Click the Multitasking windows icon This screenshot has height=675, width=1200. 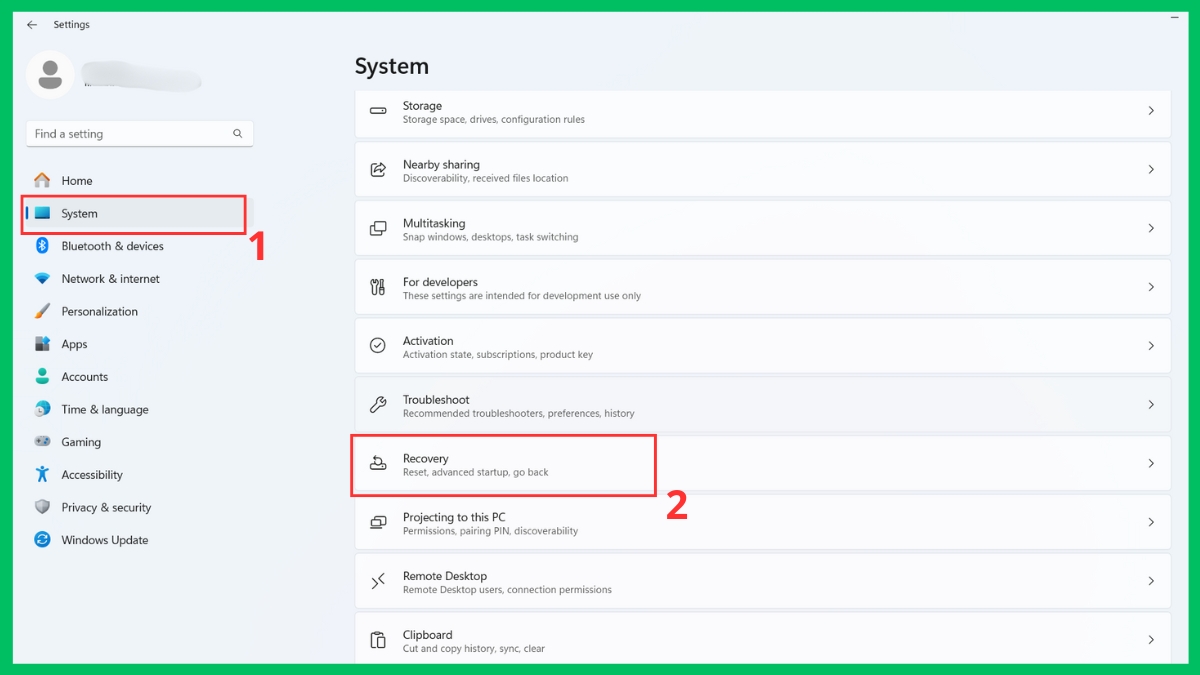[x=378, y=229]
